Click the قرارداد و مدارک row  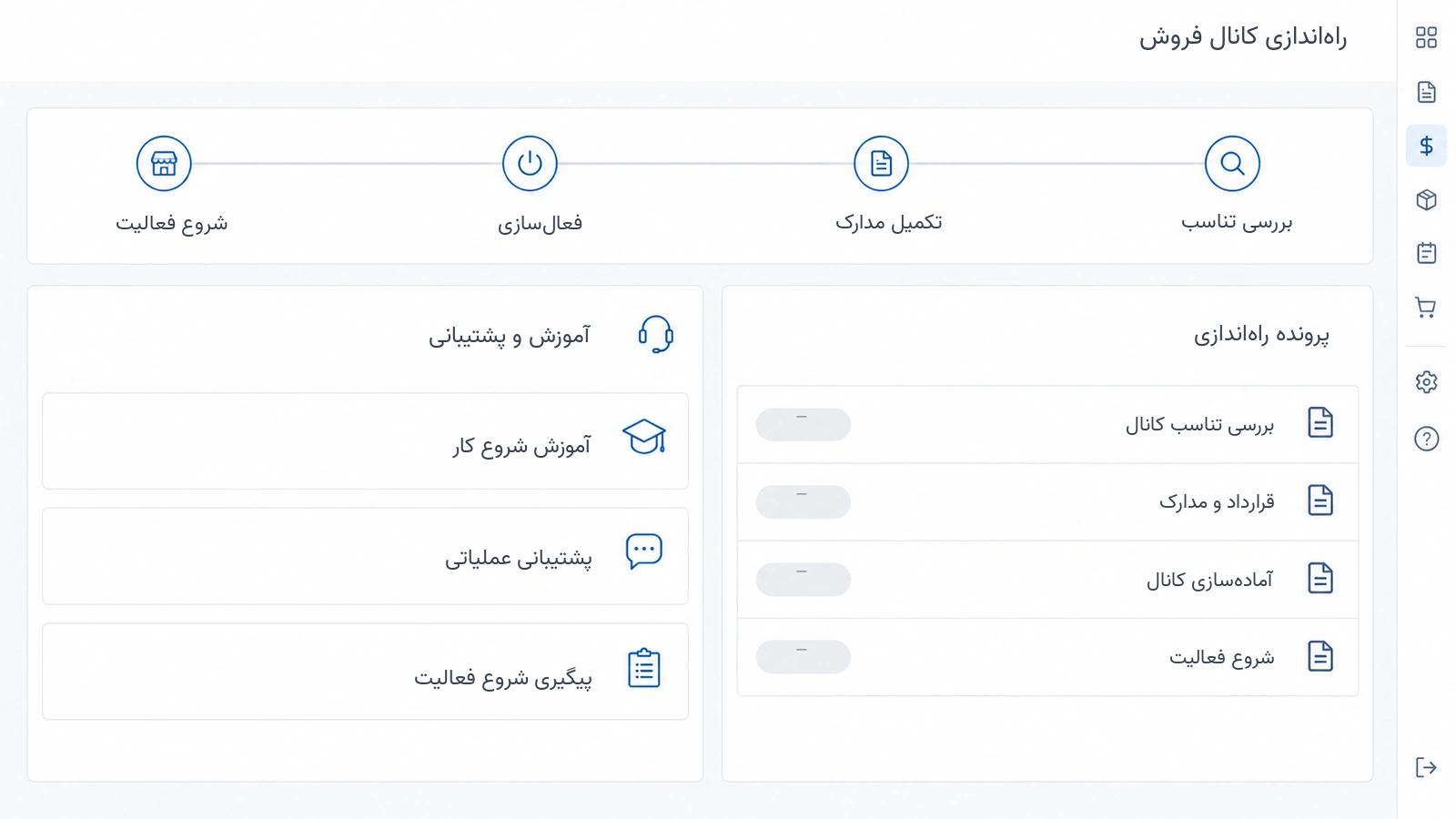[1047, 502]
